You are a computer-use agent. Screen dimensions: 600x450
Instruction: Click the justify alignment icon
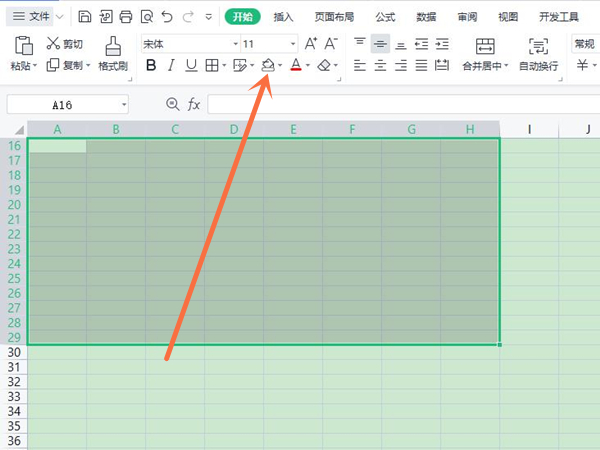tap(421, 65)
